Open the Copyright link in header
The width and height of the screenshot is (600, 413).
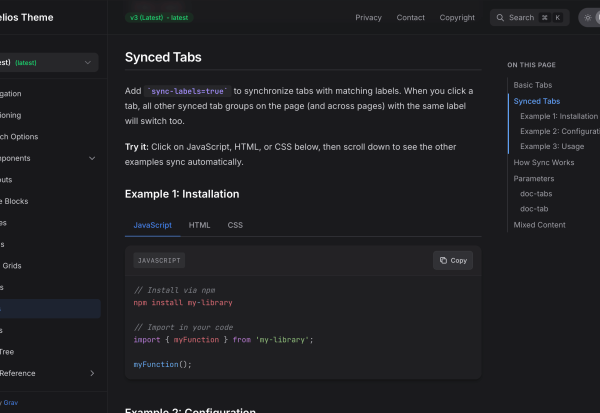click(457, 18)
